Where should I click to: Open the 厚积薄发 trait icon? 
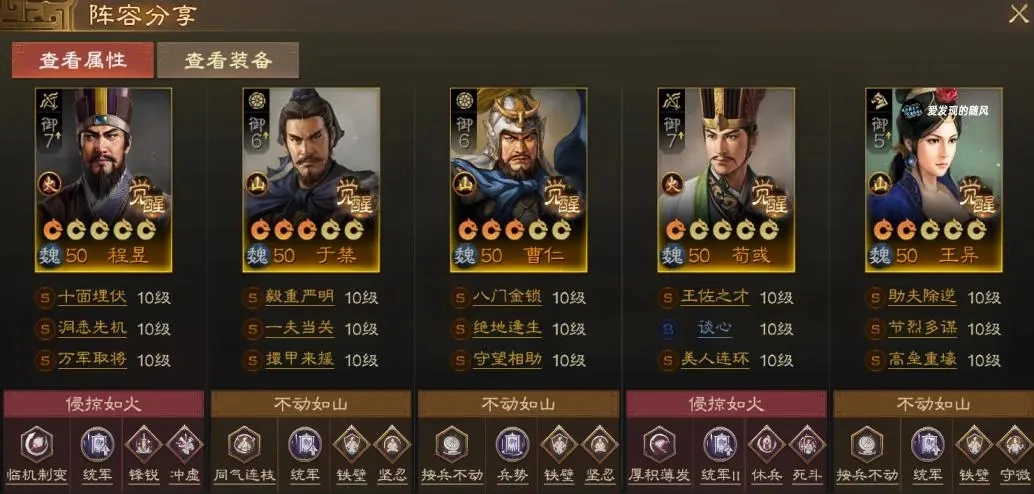coord(659,444)
